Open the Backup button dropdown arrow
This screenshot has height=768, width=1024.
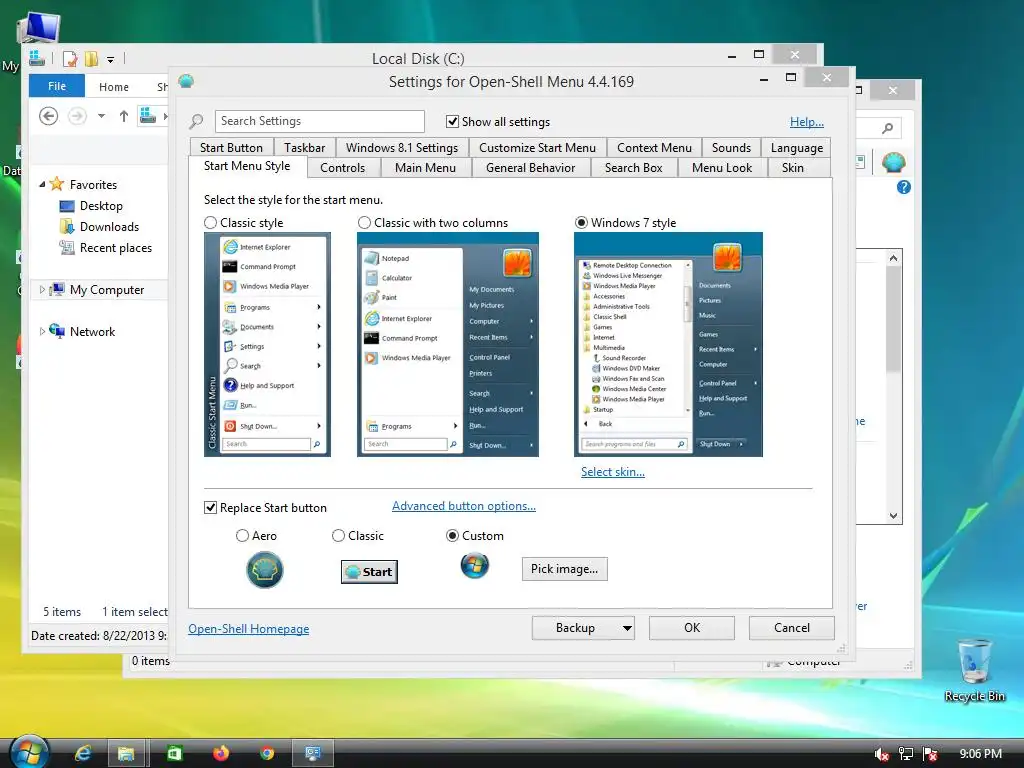tap(627, 628)
